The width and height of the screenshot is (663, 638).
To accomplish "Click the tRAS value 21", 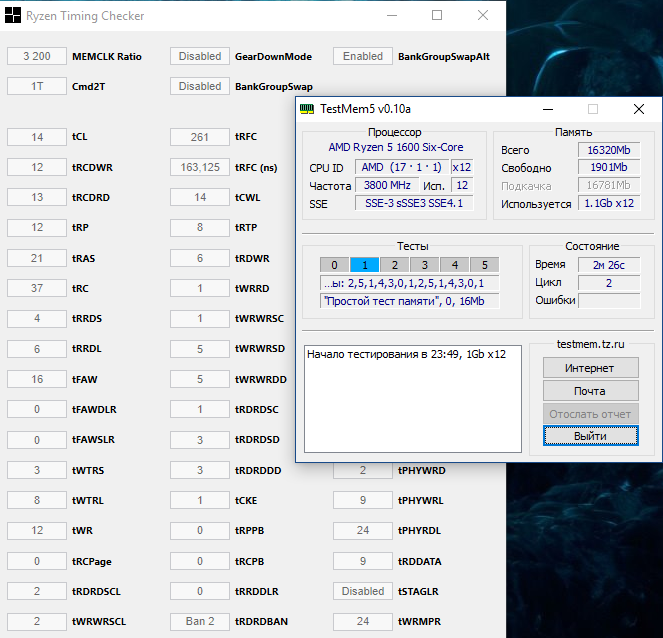I will 37,258.
